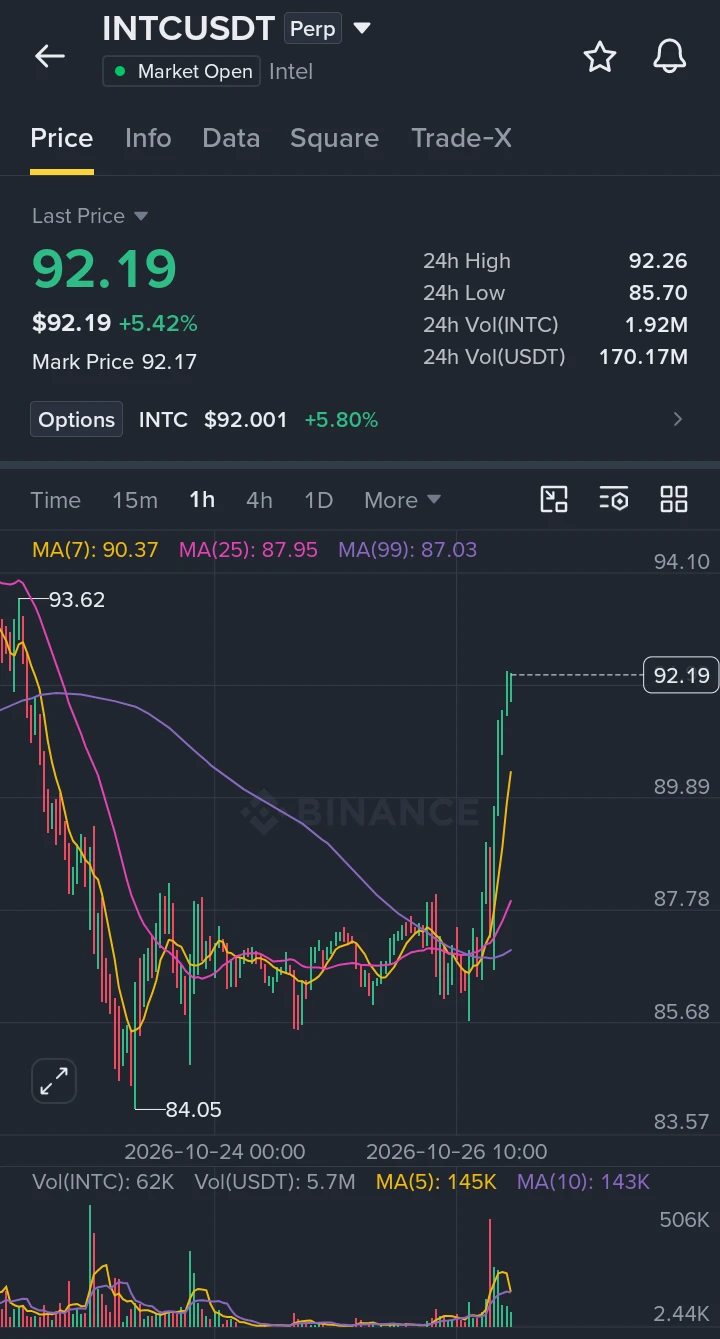Select the 1h chart interval
The height and width of the screenshot is (1339, 720).
(x=202, y=500)
